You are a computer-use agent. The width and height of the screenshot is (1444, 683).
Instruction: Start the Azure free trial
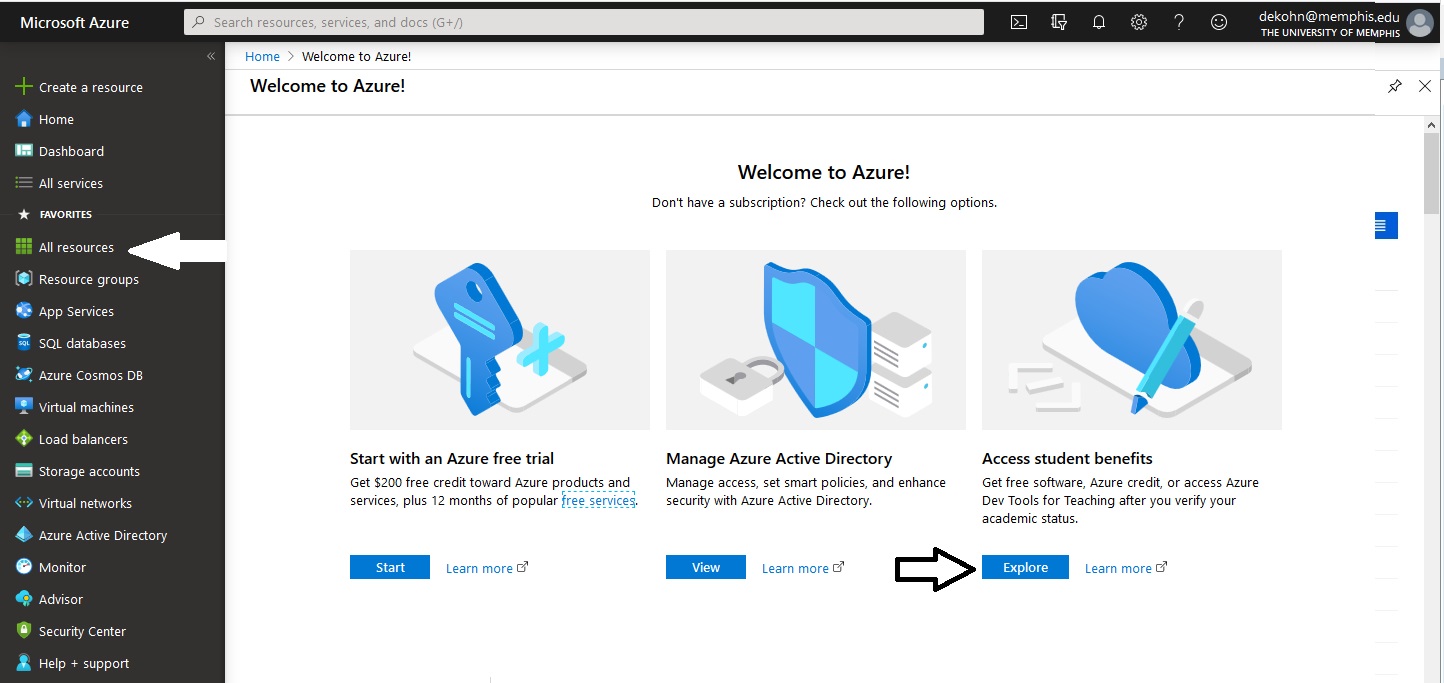point(390,567)
